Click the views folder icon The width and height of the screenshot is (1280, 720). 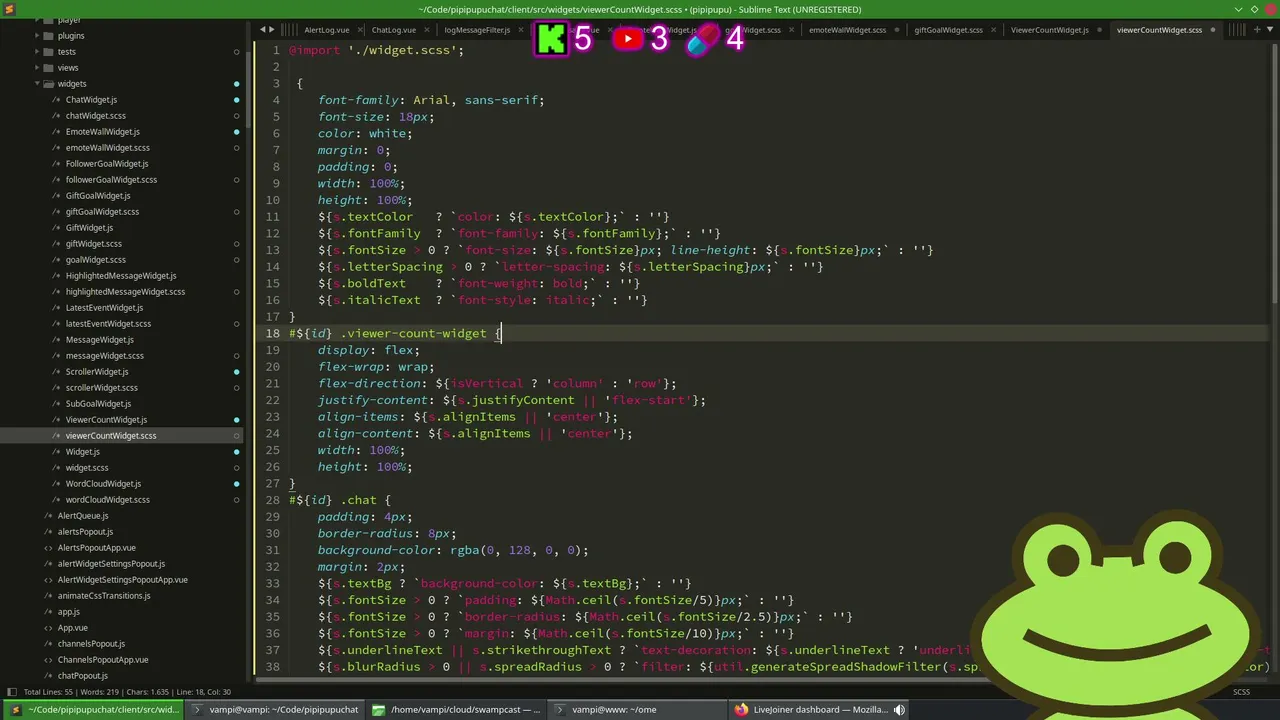[x=49, y=68]
